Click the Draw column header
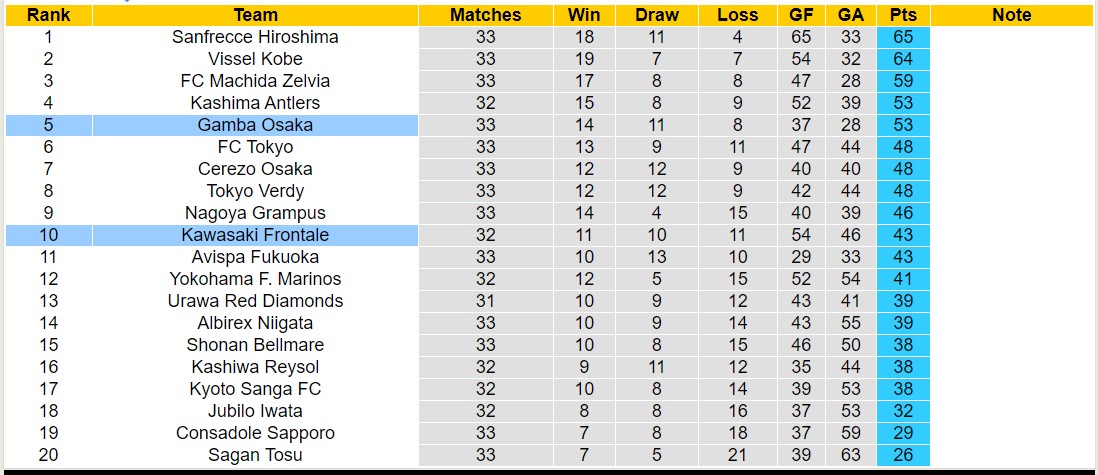Image resolution: width=1098 pixels, height=475 pixels. pyautogui.click(x=657, y=15)
